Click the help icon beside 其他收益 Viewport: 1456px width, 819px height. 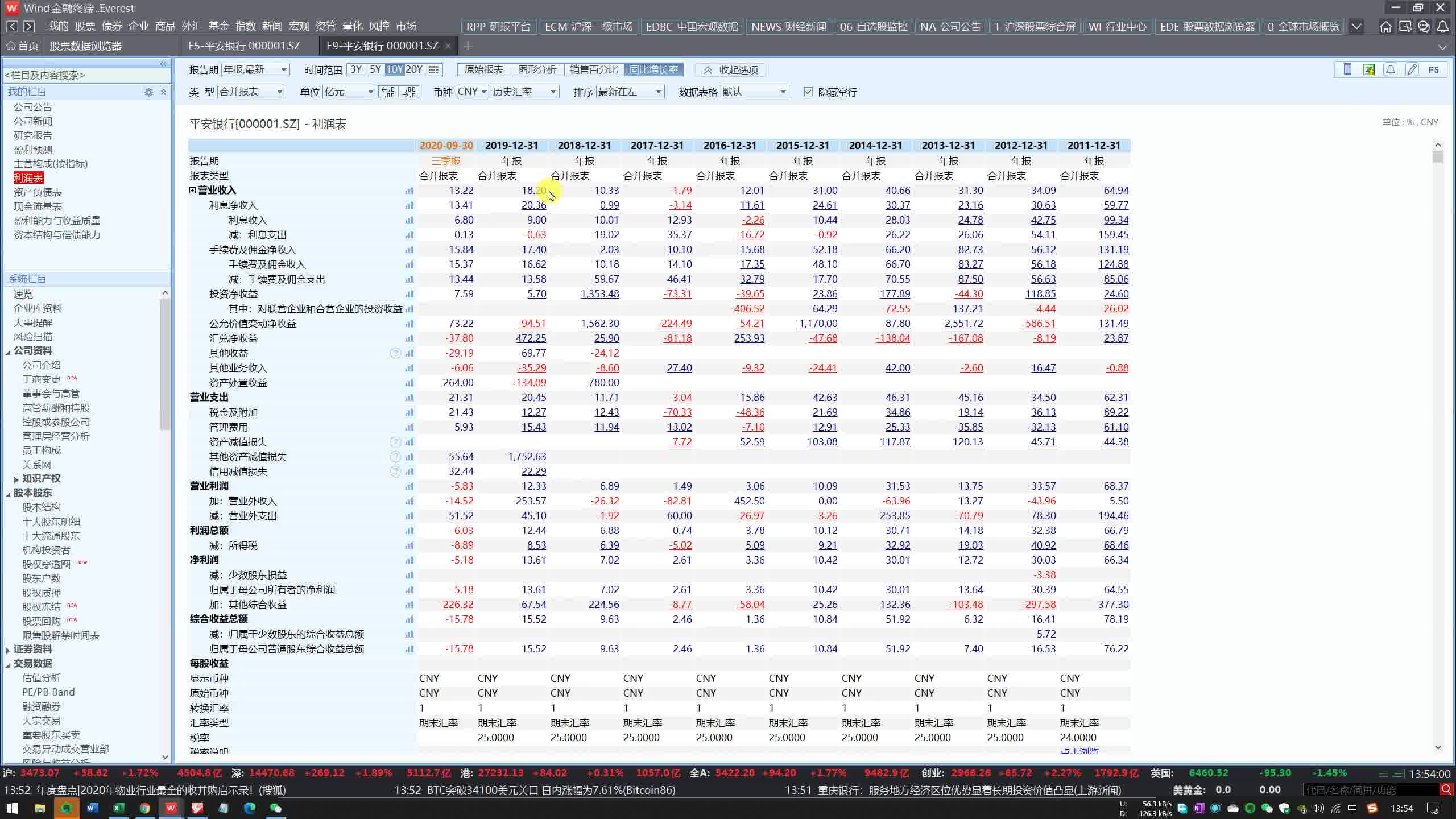coord(395,353)
